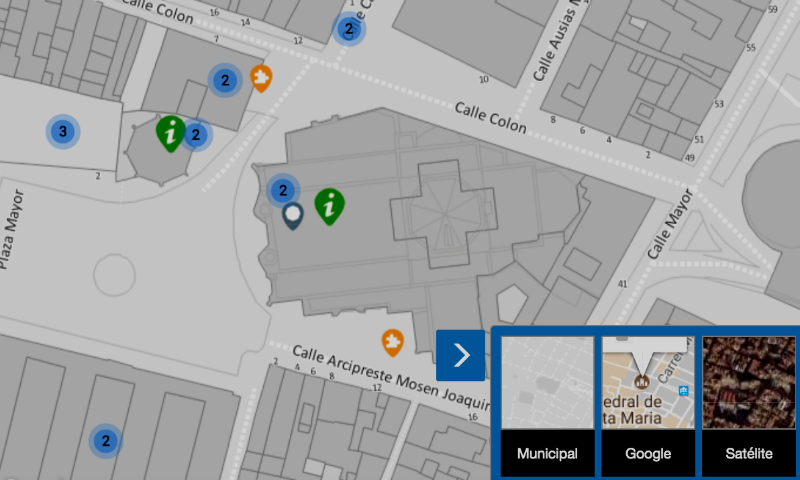Click the Google label in the layer switcher
This screenshot has width=800, height=480.
click(647, 454)
